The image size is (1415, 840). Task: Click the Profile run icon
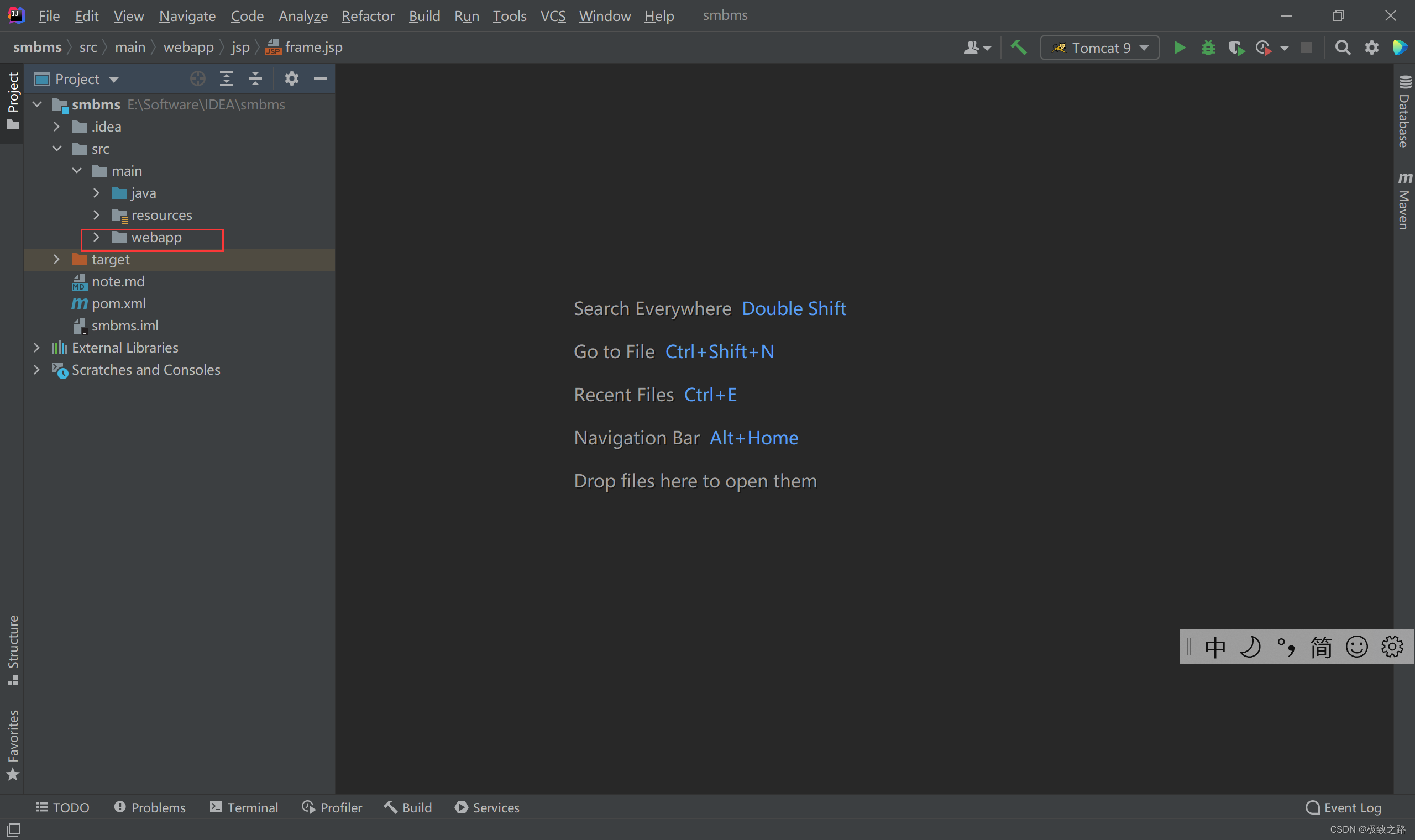1264,48
